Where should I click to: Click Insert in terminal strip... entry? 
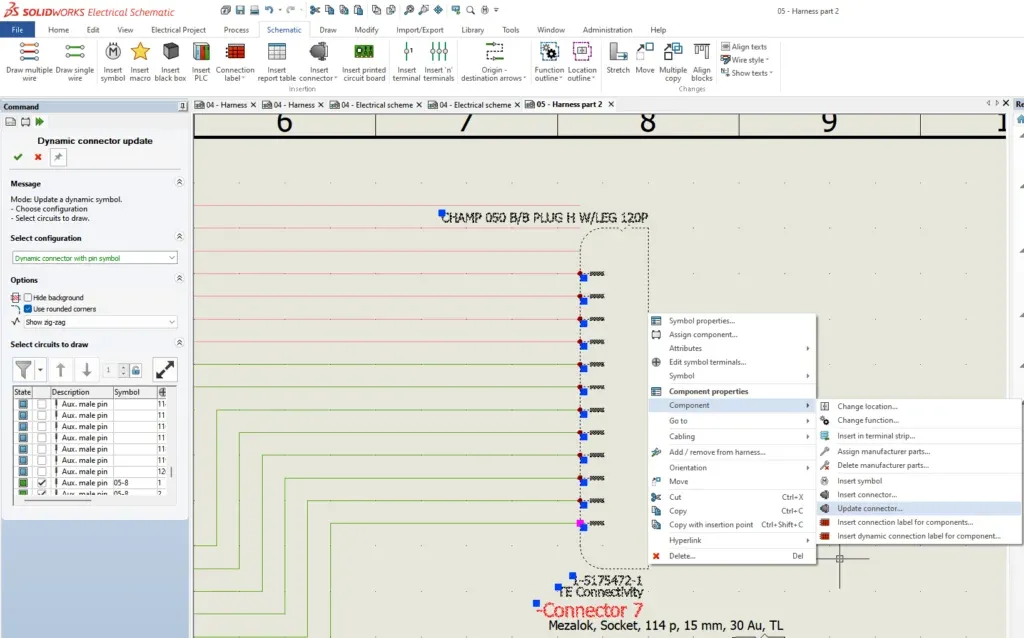919,436
